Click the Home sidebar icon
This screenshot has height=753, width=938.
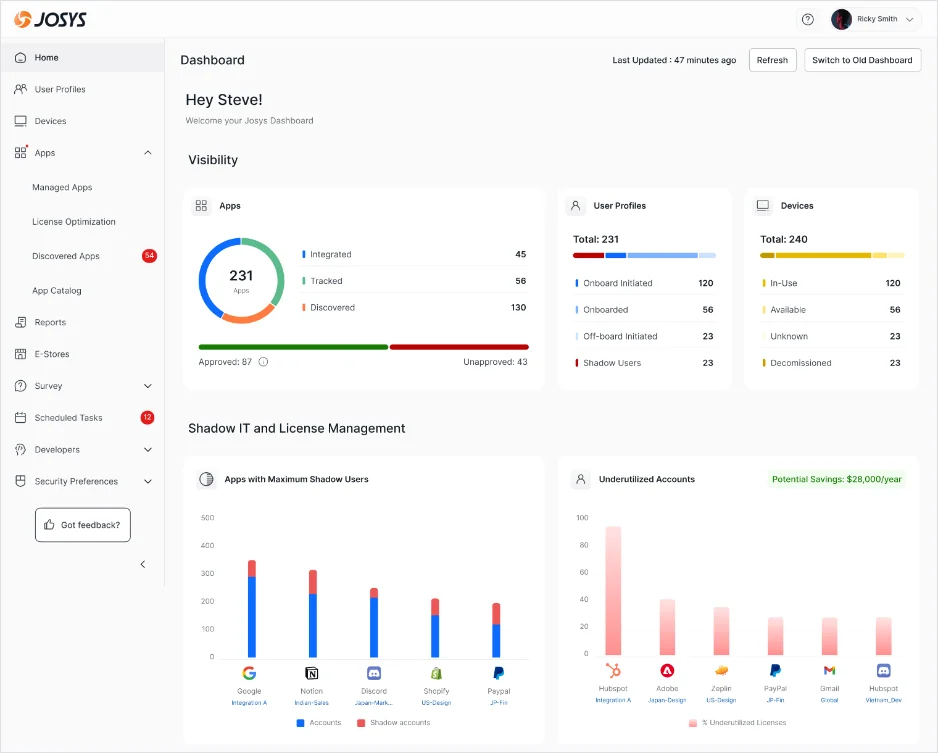click(x=20, y=57)
